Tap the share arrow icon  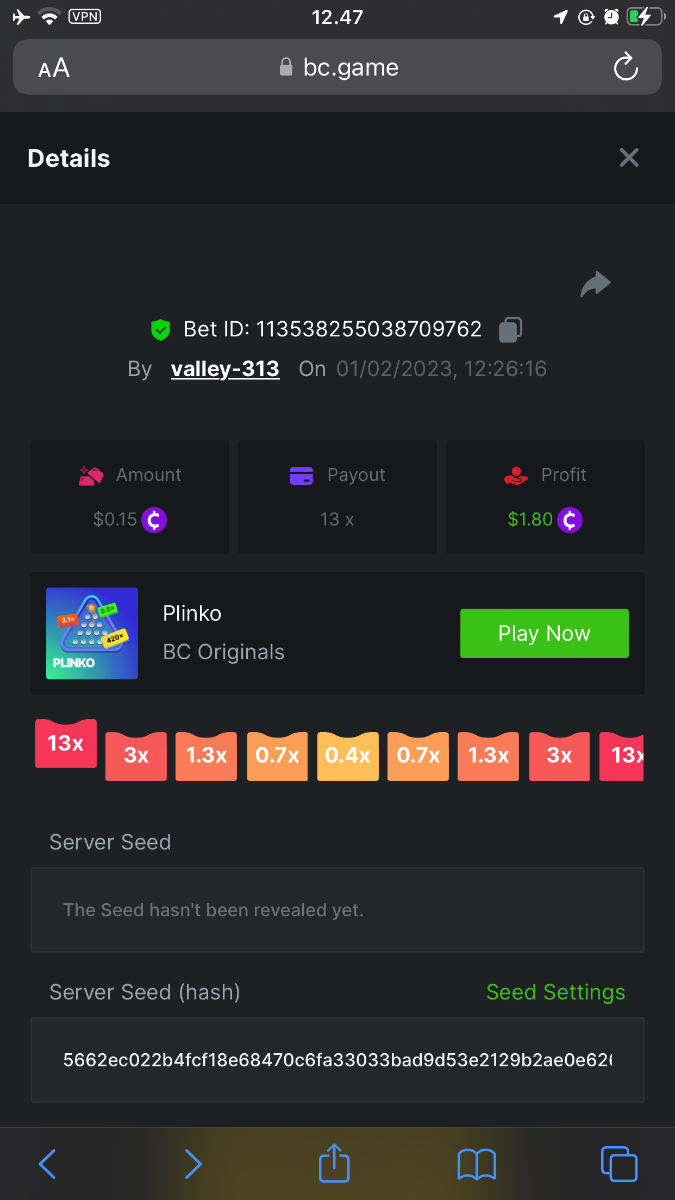coord(595,284)
